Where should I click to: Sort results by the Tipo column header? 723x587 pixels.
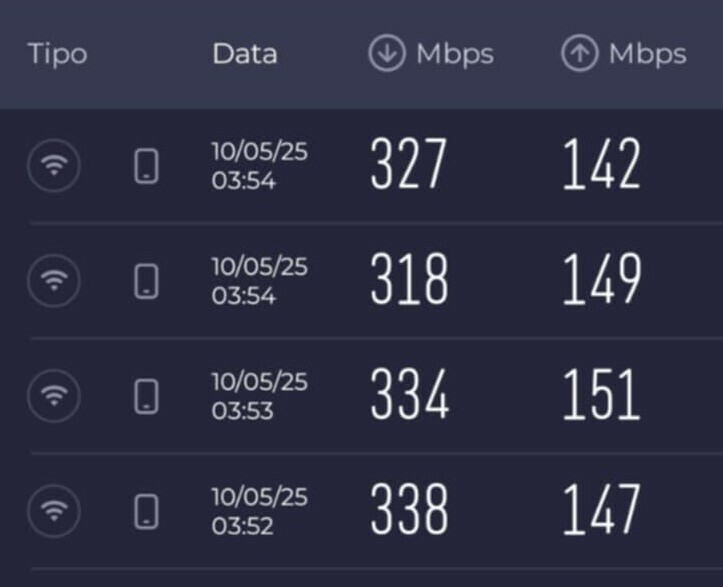pyautogui.click(x=58, y=54)
